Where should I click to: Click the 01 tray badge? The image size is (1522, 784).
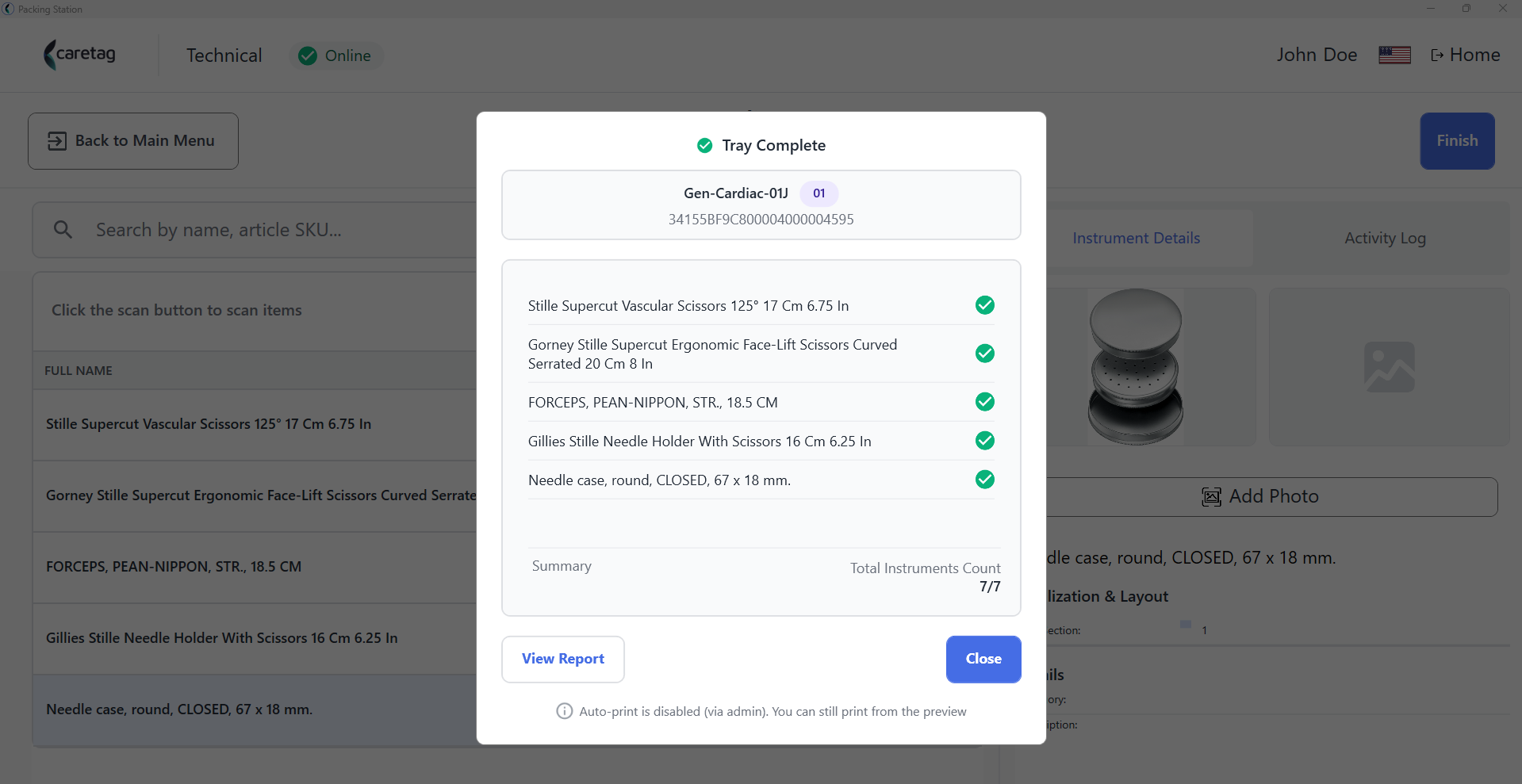click(819, 193)
